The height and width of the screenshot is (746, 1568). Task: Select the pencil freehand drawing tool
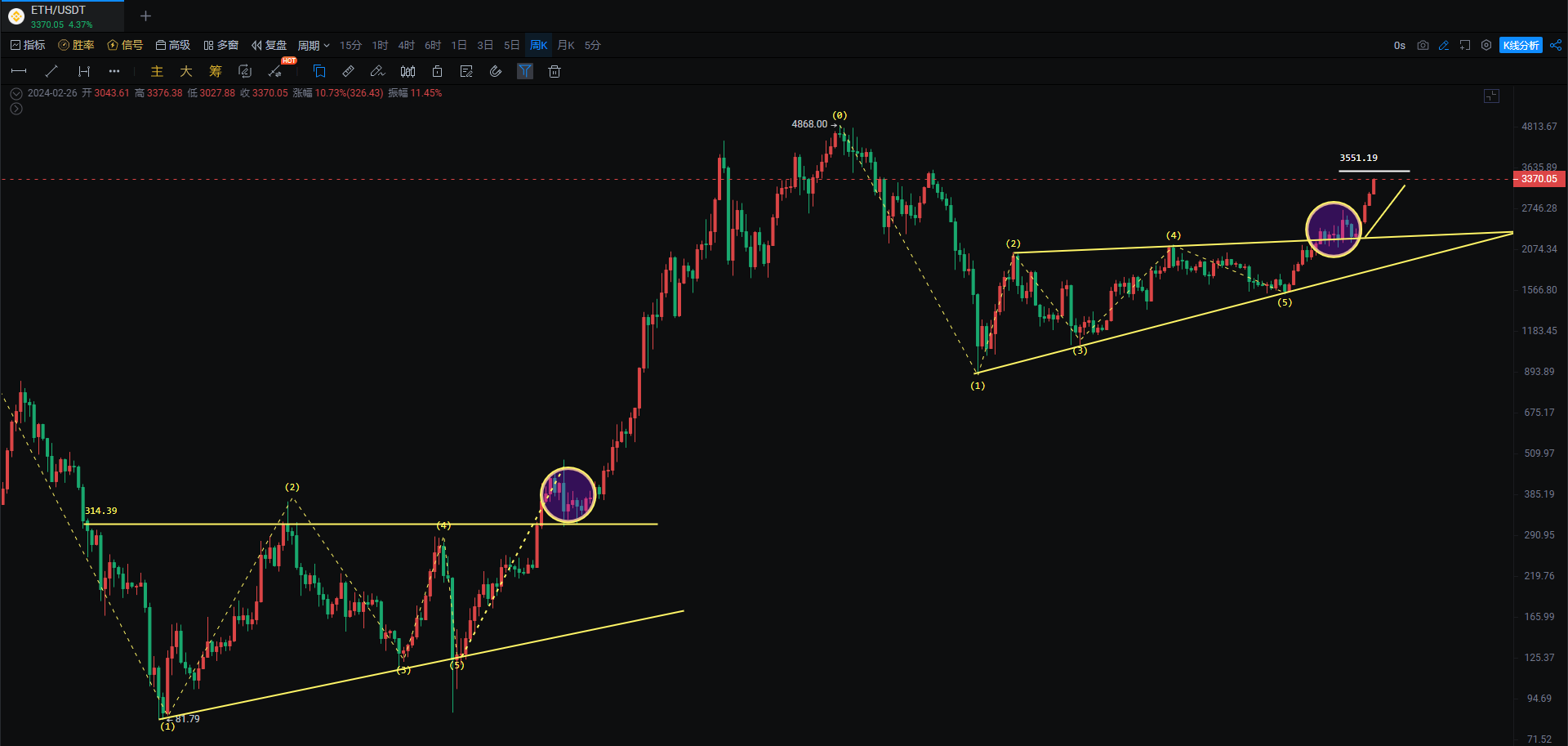point(377,71)
